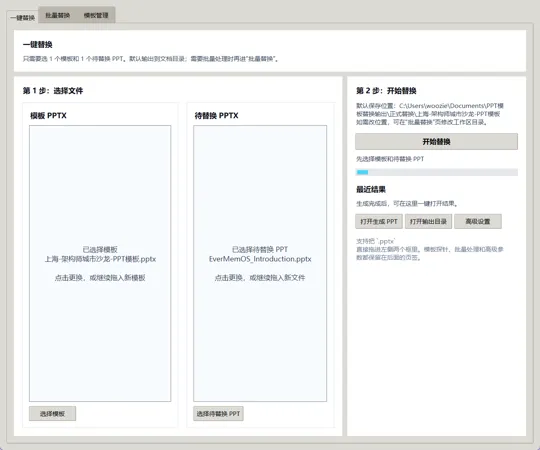Click the 支持把 .pptx help text
The width and height of the screenshot is (540, 450).
click(x=430, y=249)
